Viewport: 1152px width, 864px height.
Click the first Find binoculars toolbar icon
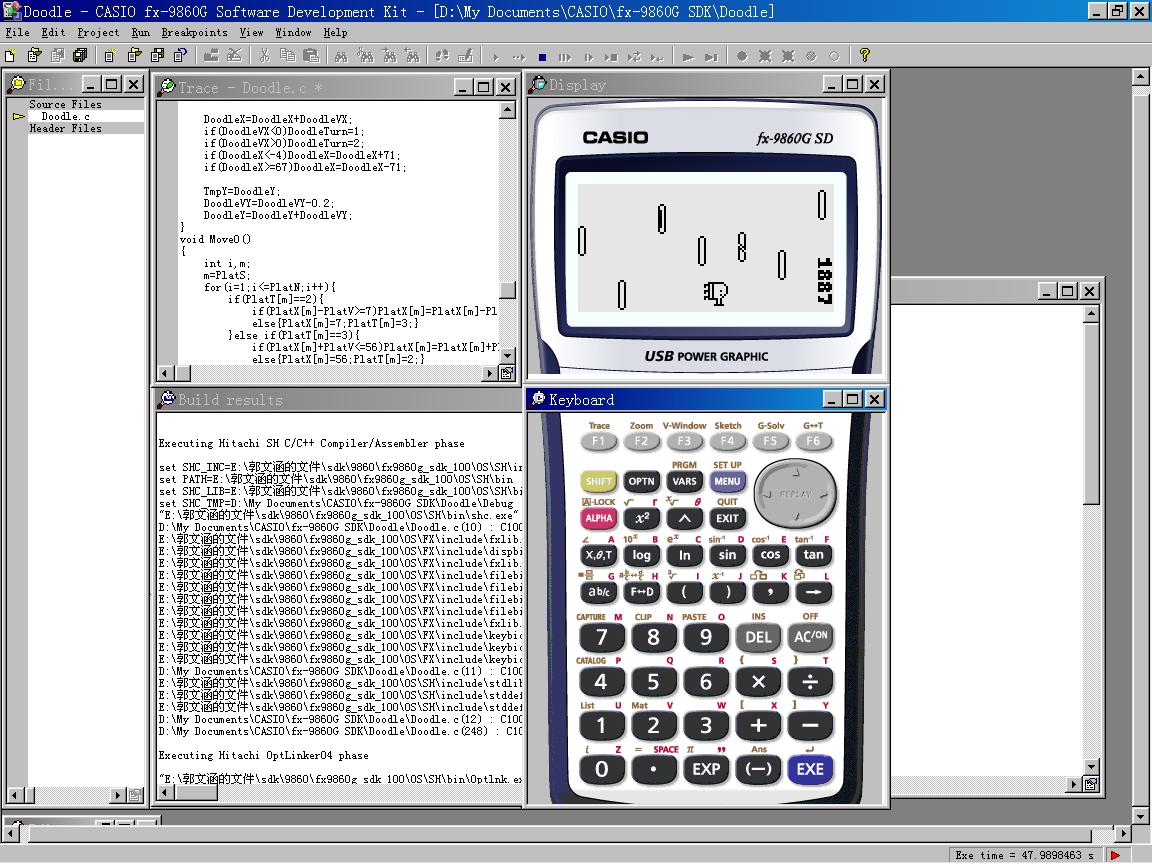point(341,56)
